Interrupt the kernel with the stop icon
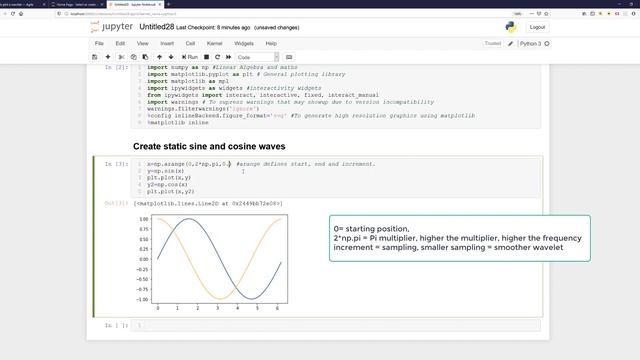The height and width of the screenshot is (360, 640). (x=207, y=57)
